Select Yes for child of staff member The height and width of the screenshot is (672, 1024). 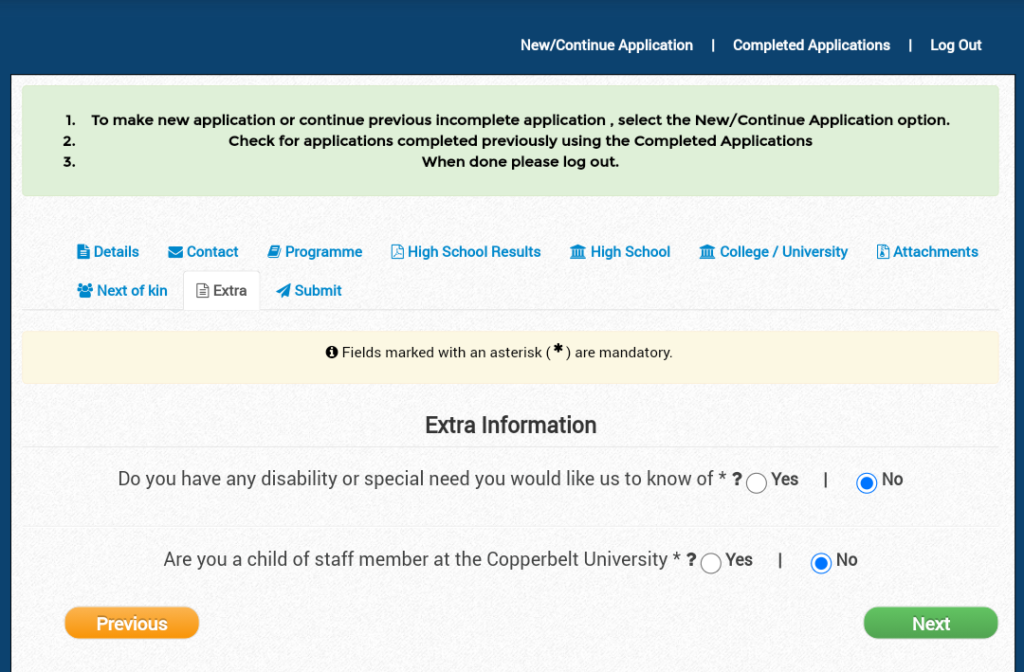(x=711, y=563)
